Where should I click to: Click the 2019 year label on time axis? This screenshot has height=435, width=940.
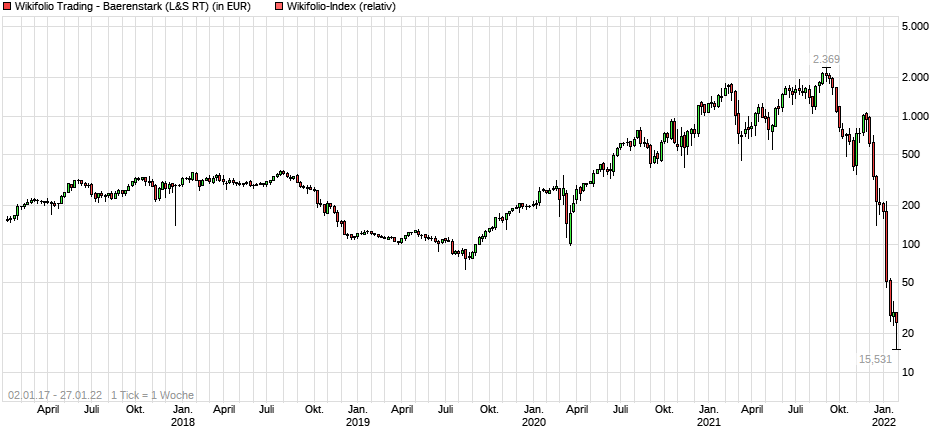(358, 422)
